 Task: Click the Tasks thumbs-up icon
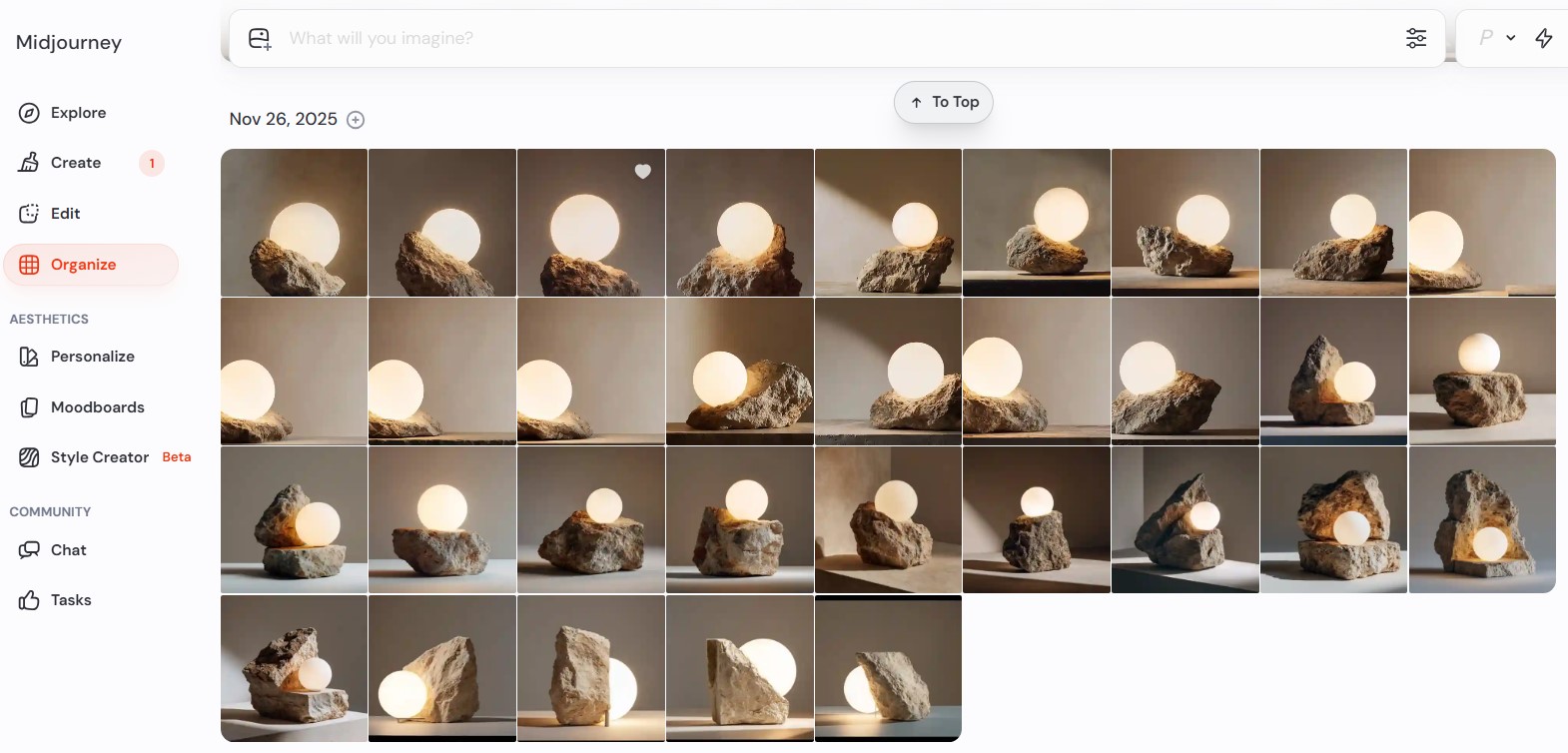click(x=29, y=600)
